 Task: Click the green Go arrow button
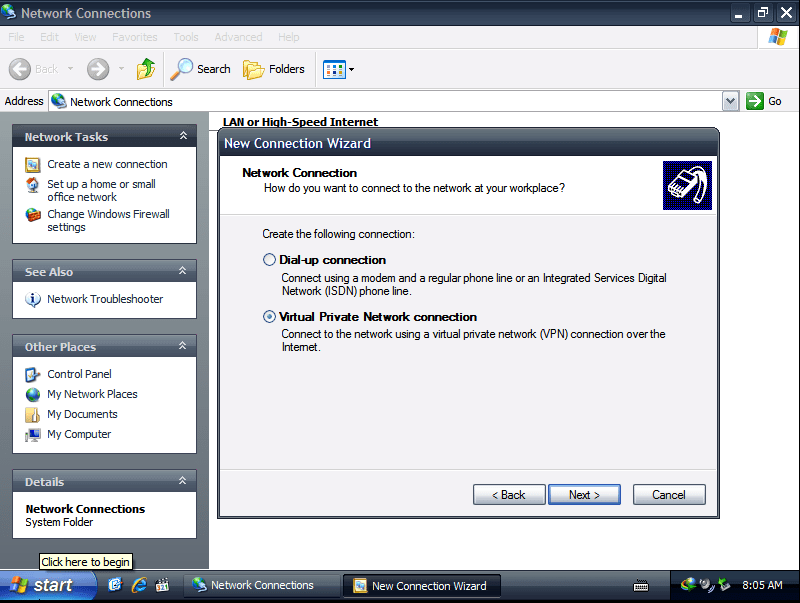pyautogui.click(x=755, y=101)
